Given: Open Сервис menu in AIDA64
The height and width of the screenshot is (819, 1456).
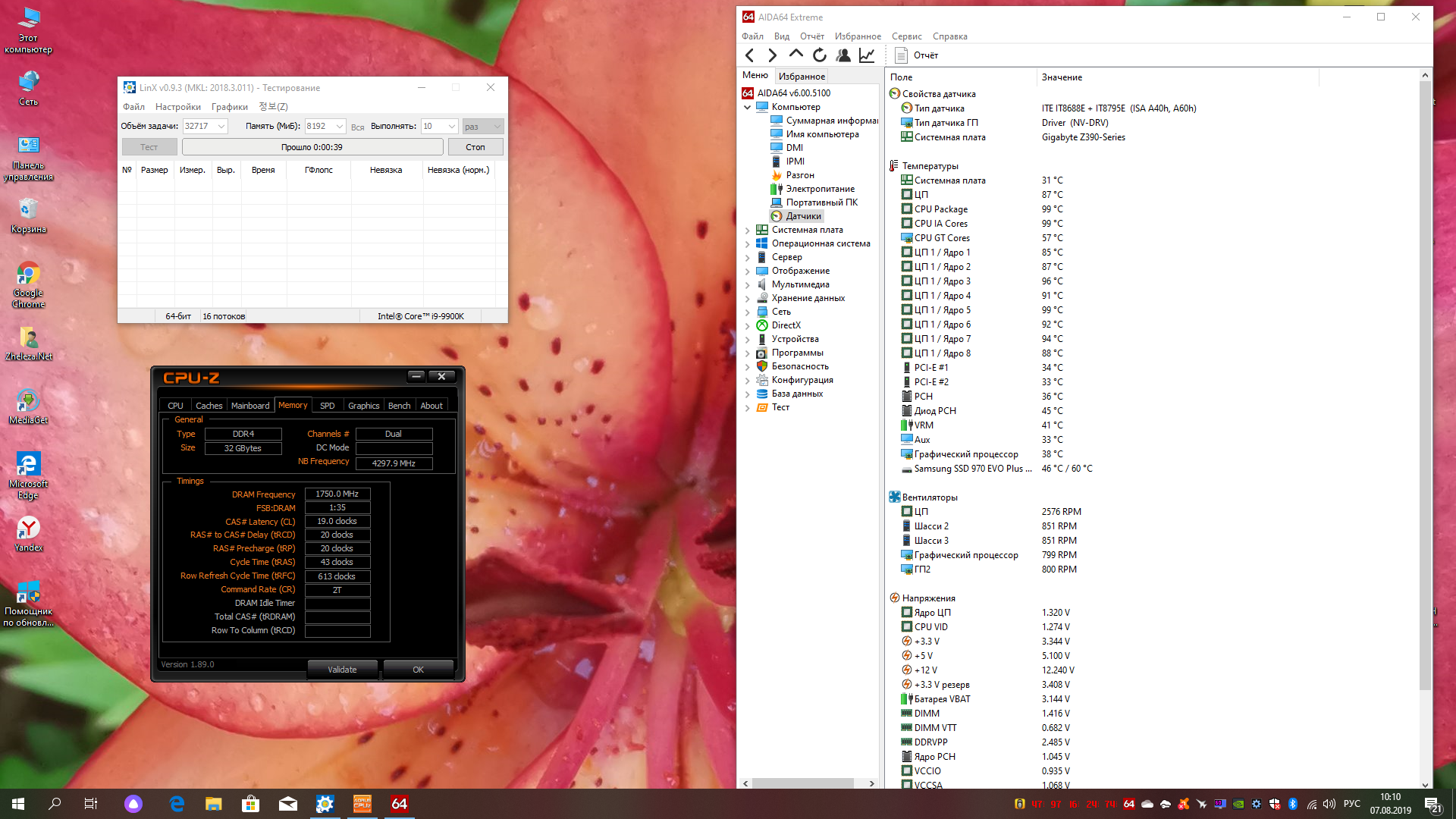Looking at the screenshot, I should tap(906, 36).
